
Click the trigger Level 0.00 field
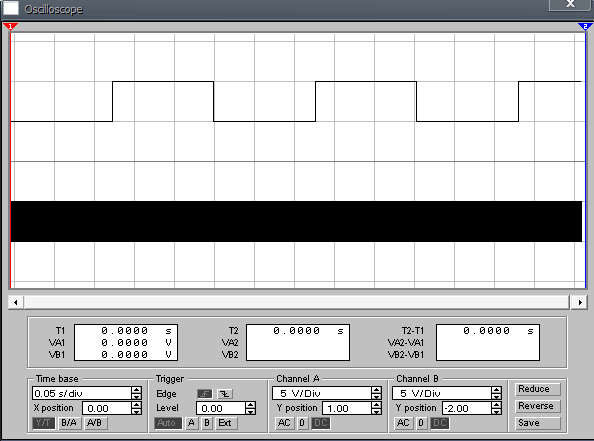point(221,408)
